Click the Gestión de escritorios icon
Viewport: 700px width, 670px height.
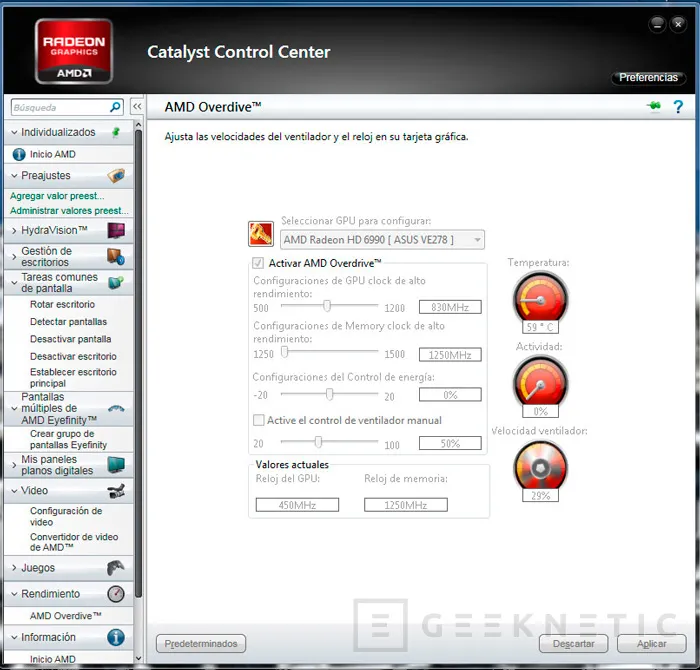[x=116, y=257]
